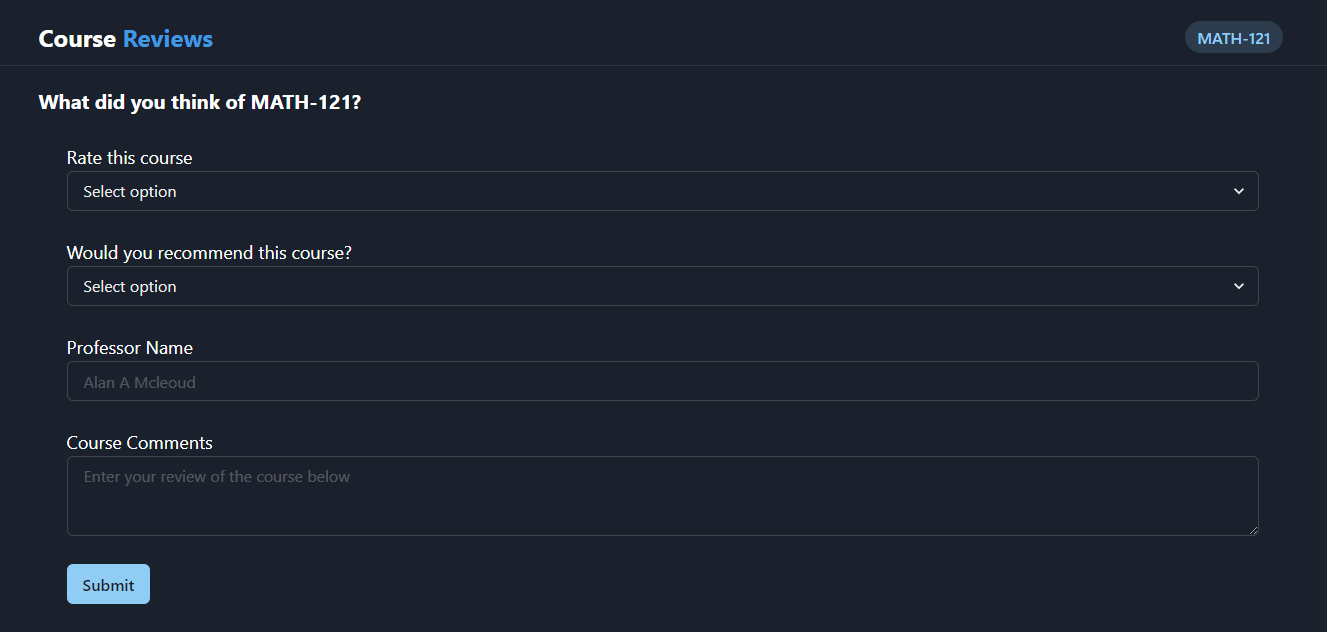Screen dimensions: 1327x632
Task: Click the MATH-121 course badge
Action: click(1233, 38)
